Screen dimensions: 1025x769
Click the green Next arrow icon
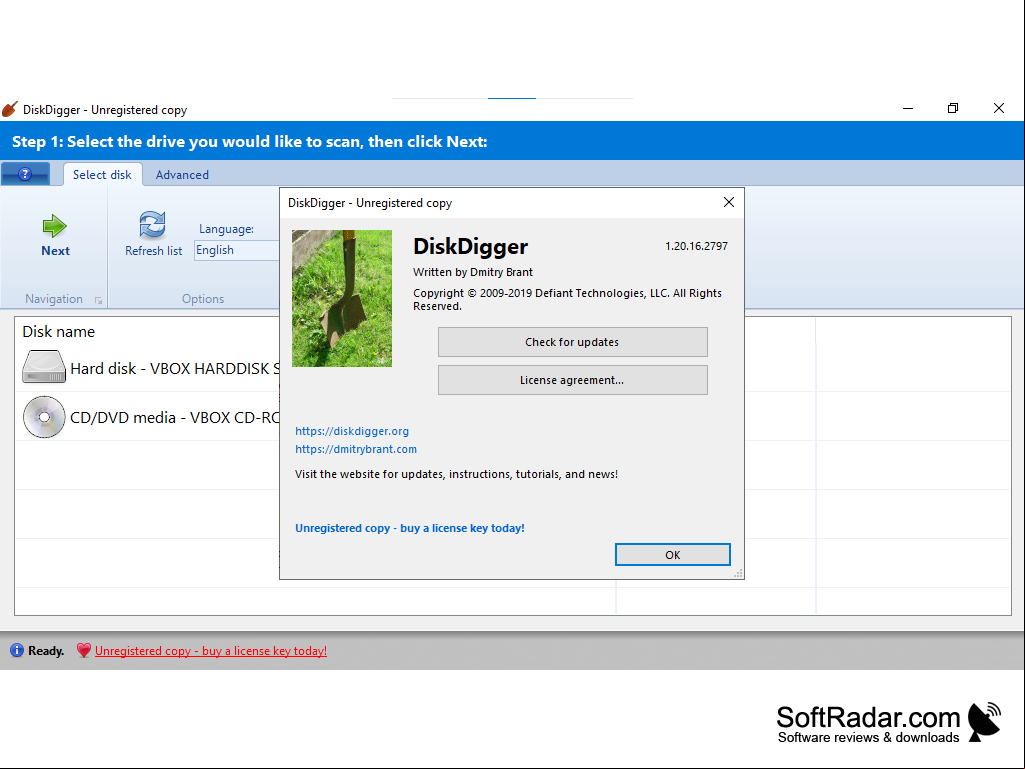[x=55, y=226]
